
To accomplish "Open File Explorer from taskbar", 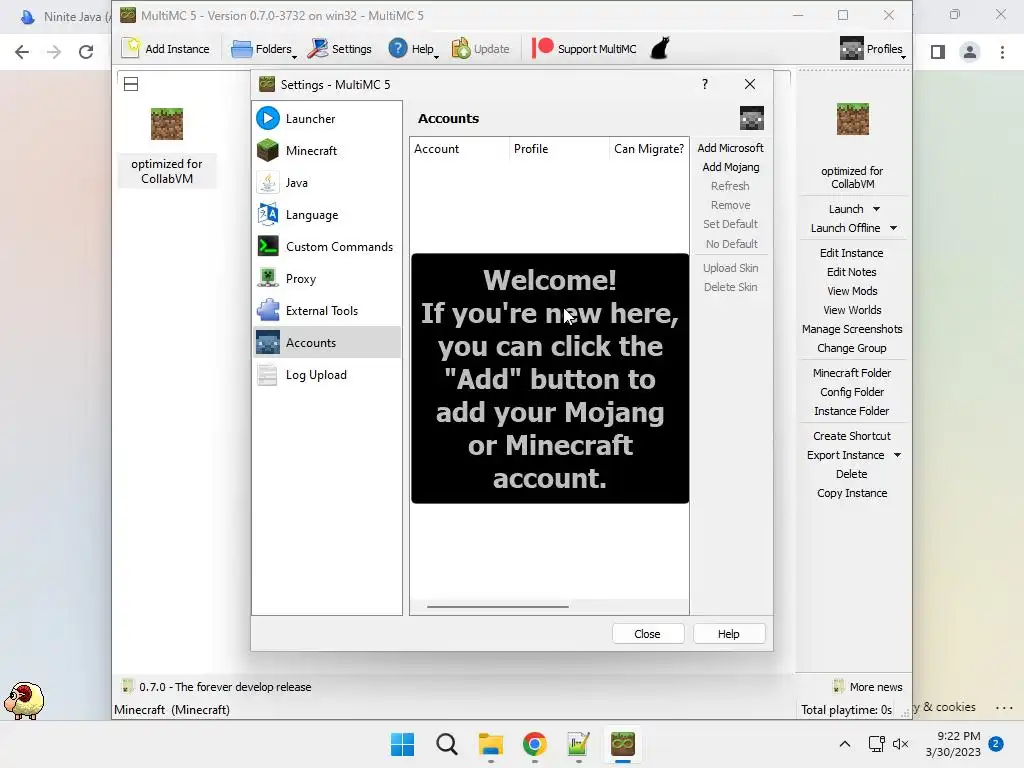I will (490, 744).
